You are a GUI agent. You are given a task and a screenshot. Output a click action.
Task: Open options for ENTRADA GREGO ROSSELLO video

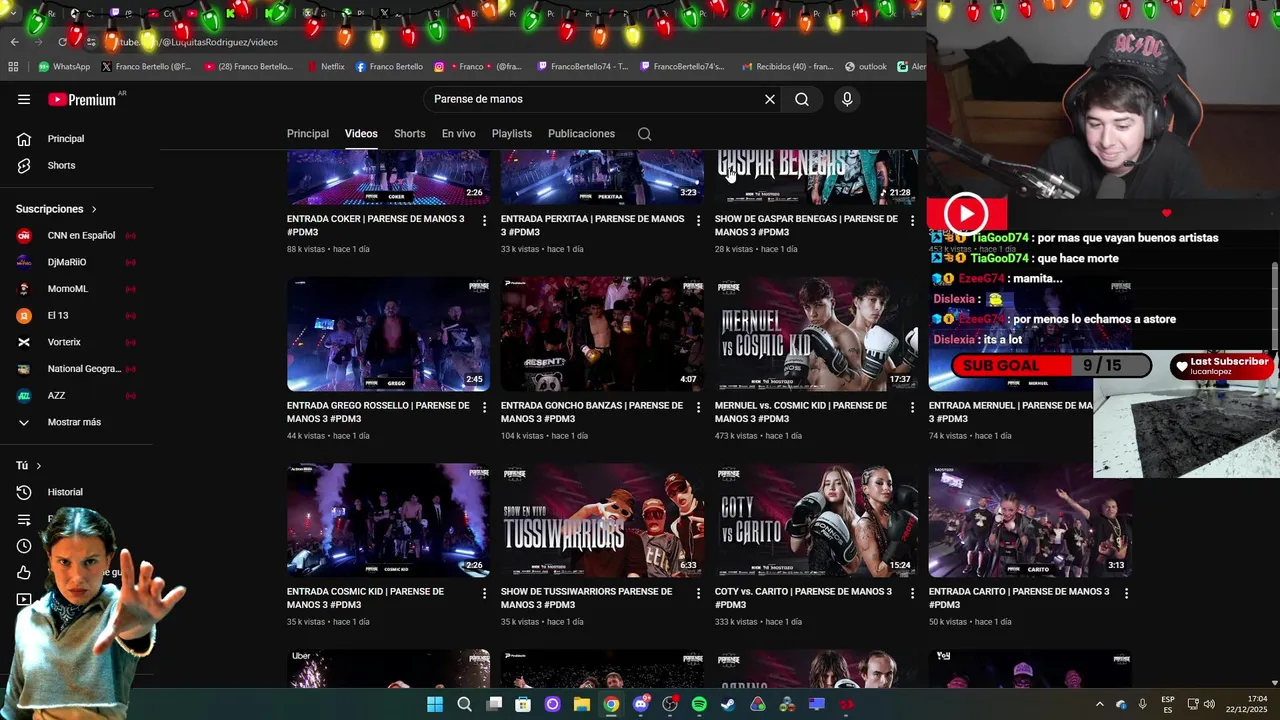(x=484, y=407)
